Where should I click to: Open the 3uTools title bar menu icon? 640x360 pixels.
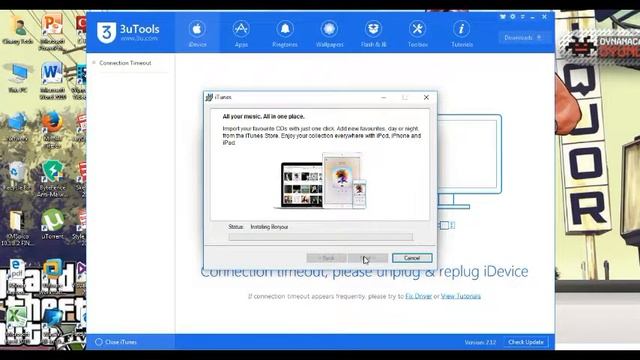click(x=522, y=17)
